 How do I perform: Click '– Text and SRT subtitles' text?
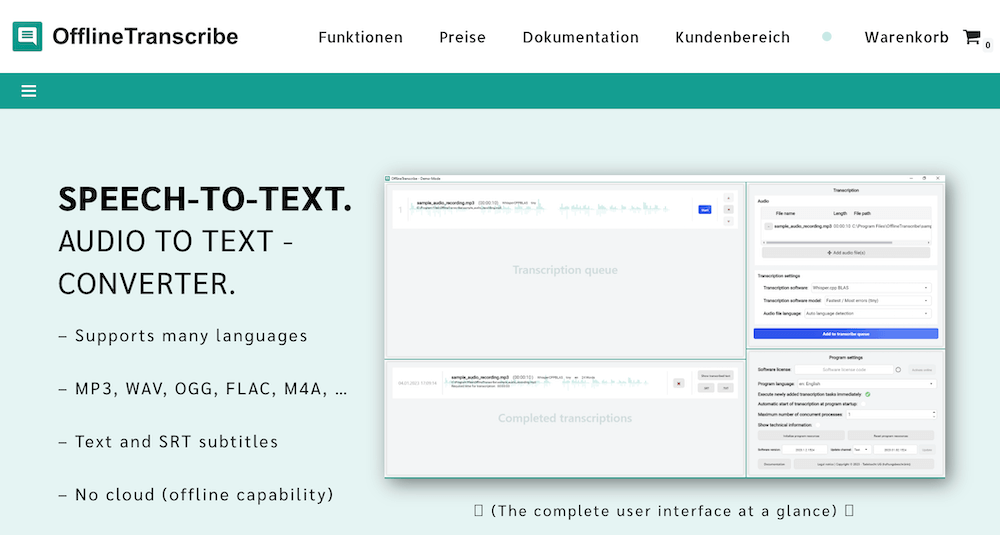[168, 441]
